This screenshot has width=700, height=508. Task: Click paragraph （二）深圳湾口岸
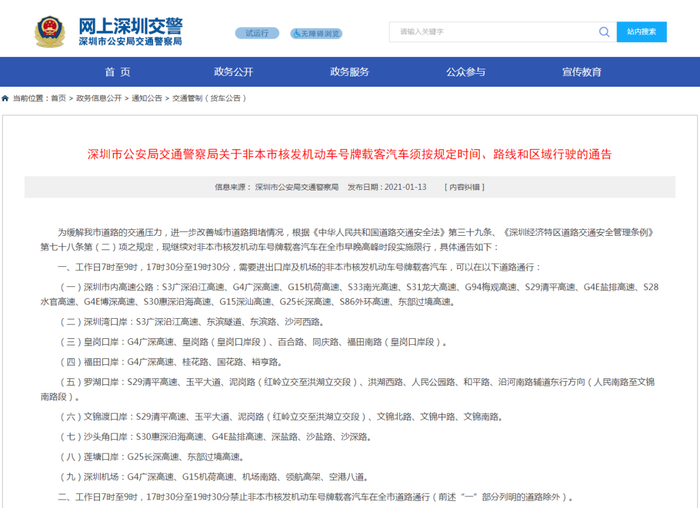pyautogui.click(x=192, y=322)
